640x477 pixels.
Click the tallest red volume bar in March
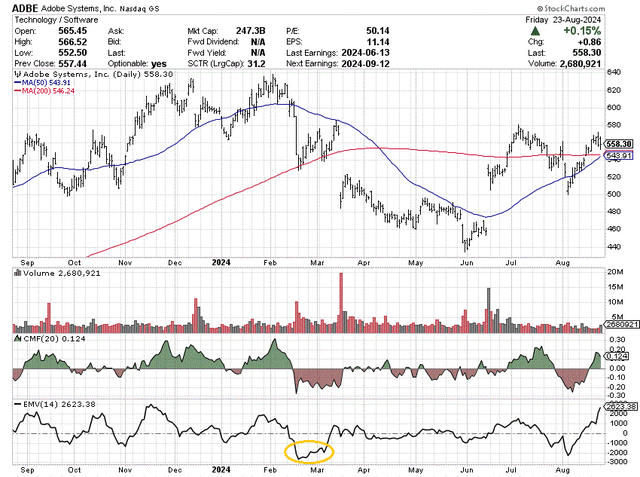pyautogui.click(x=341, y=303)
